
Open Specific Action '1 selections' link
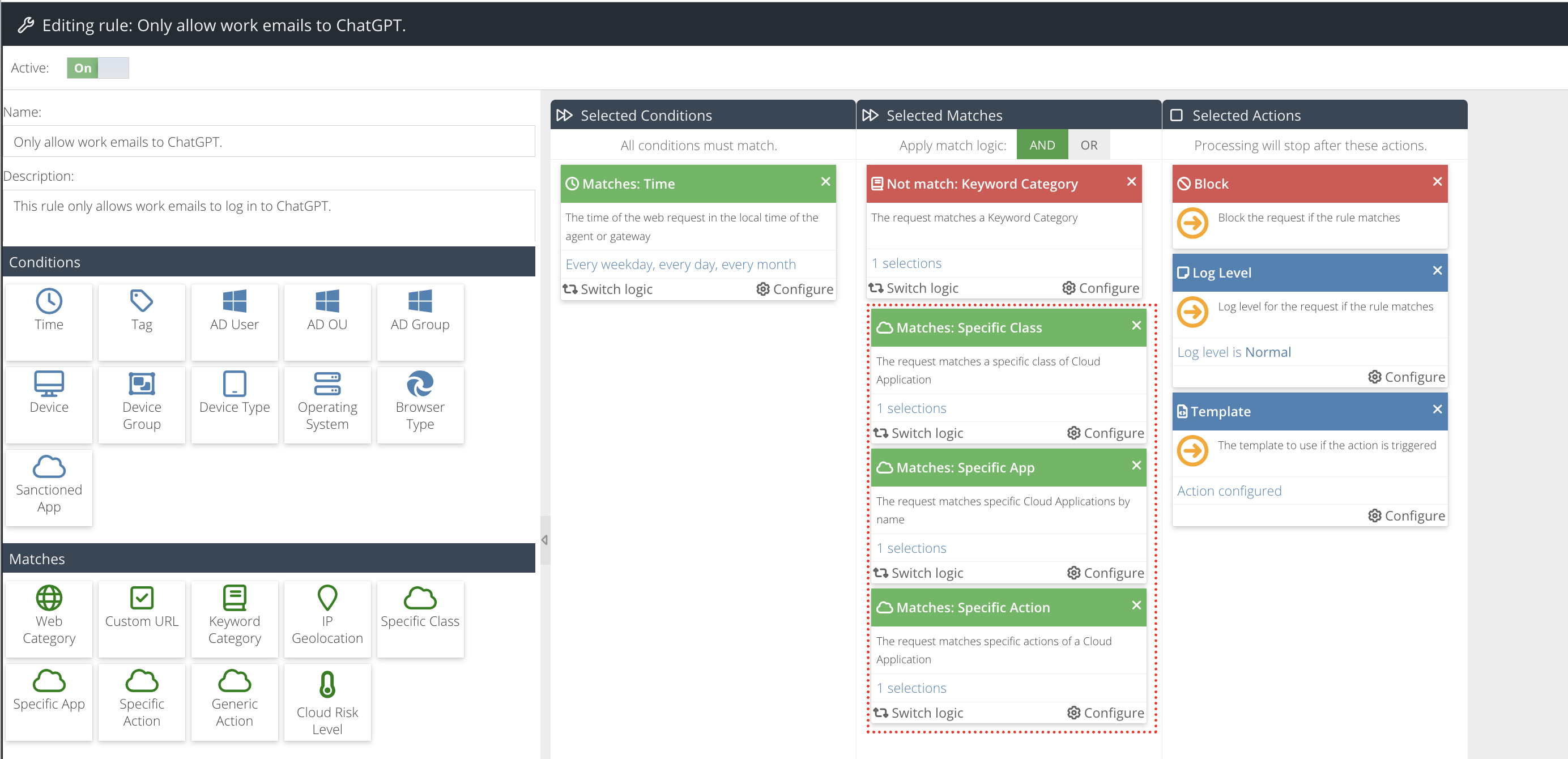tap(911, 688)
